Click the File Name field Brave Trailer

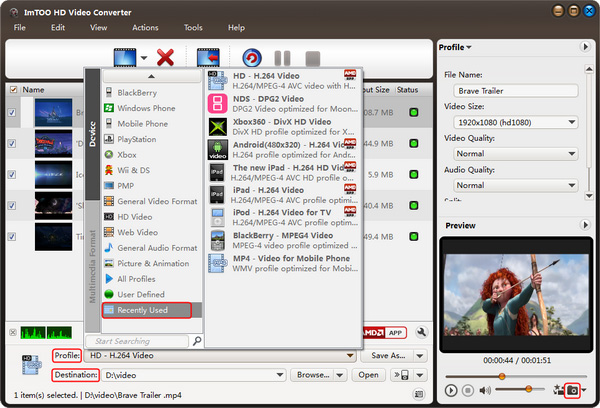(x=516, y=91)
